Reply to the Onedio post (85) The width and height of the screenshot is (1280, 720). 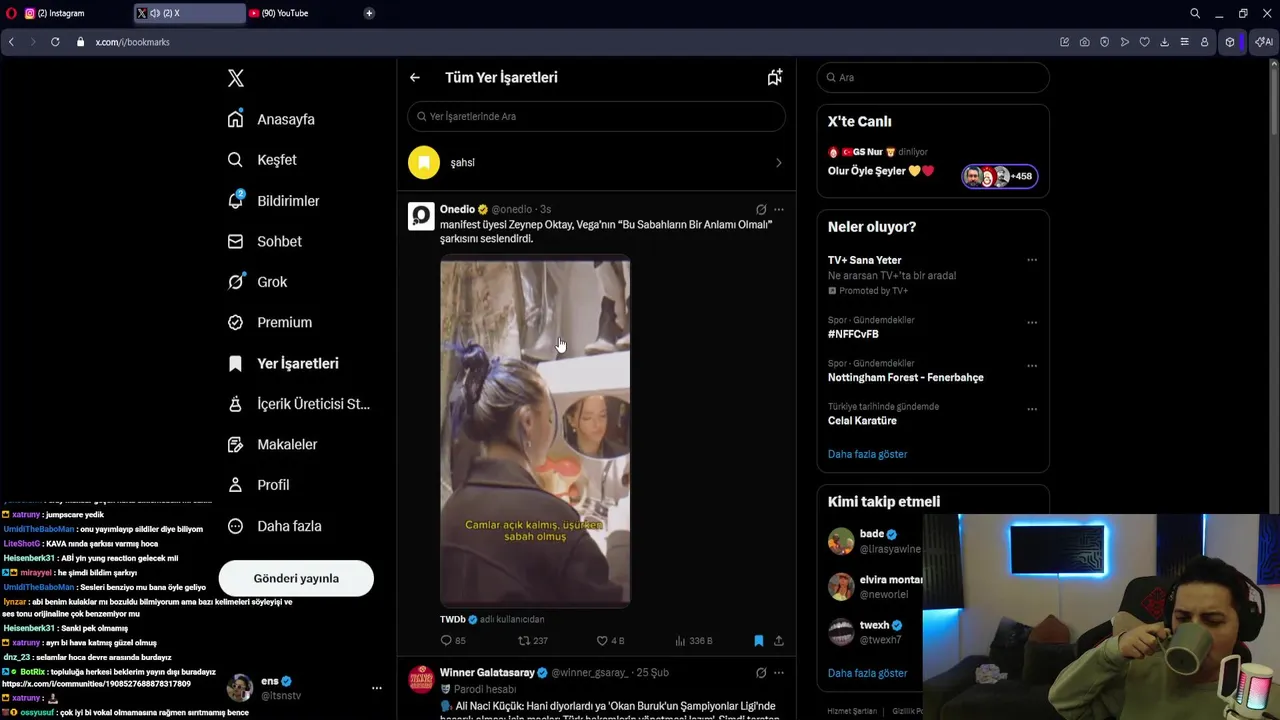(x=453, y=640)
